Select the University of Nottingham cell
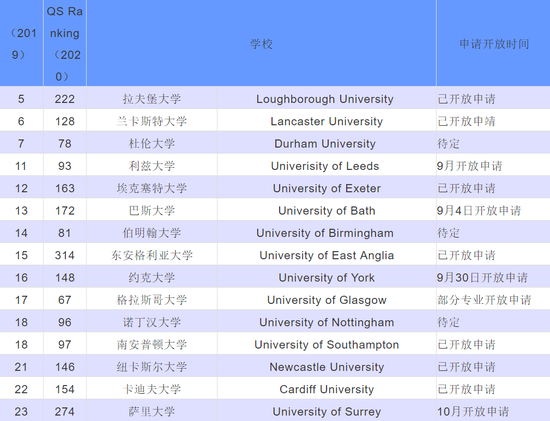This screenshot has width=550, height=421. [326, 322]
